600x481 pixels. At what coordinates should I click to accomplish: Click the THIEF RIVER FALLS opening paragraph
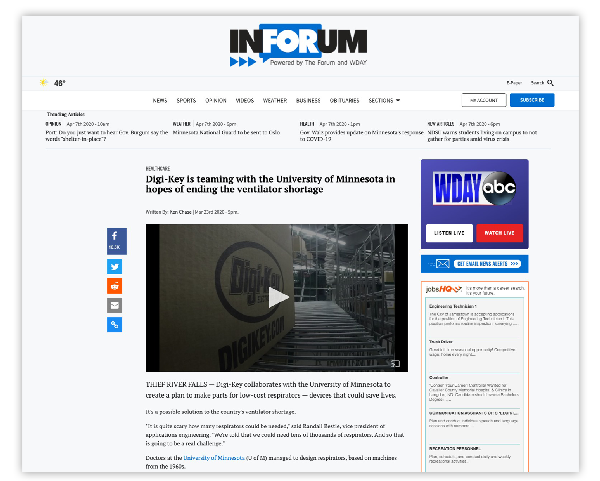pos(271,390)
